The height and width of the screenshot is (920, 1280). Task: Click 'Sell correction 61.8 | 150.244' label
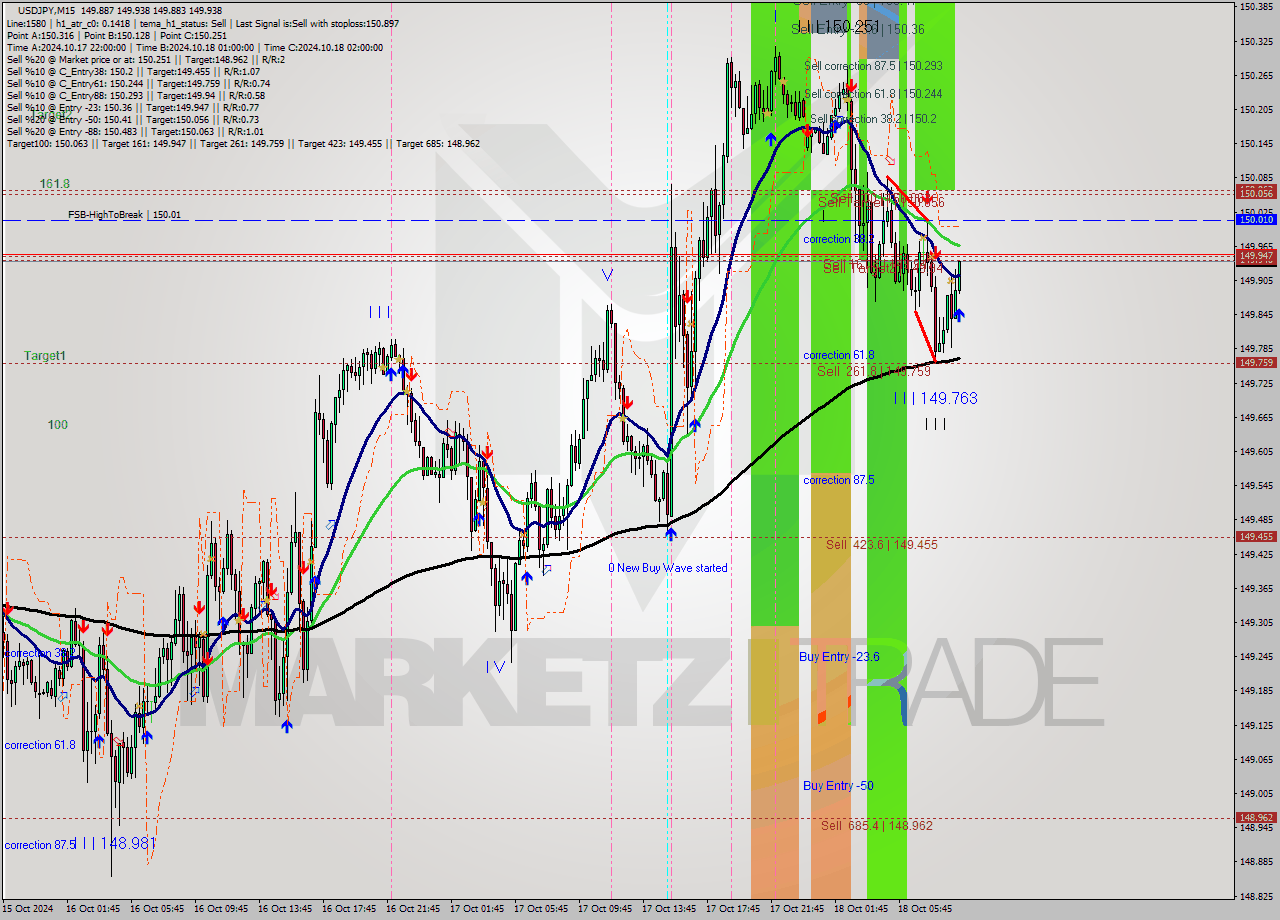(873, 94)
